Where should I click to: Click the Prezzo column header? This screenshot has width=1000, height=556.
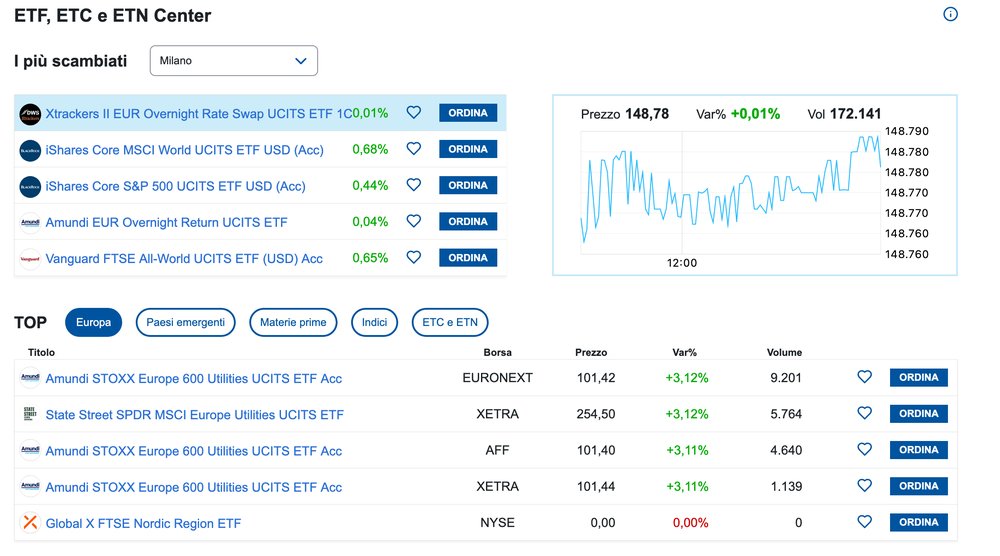tap(591, 353)
